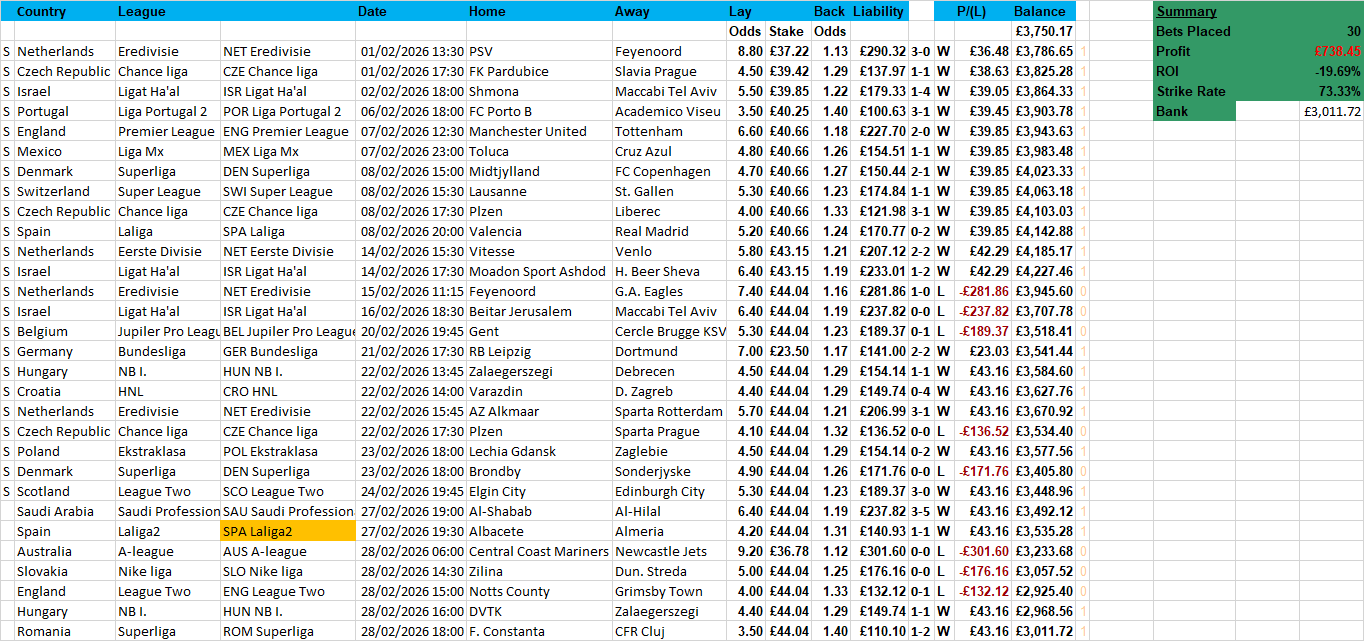Click the Summary title cell
Image resolution: width=1364 pixels, height=641 pixels.
pyautogui.click(x=1186, y=11)
